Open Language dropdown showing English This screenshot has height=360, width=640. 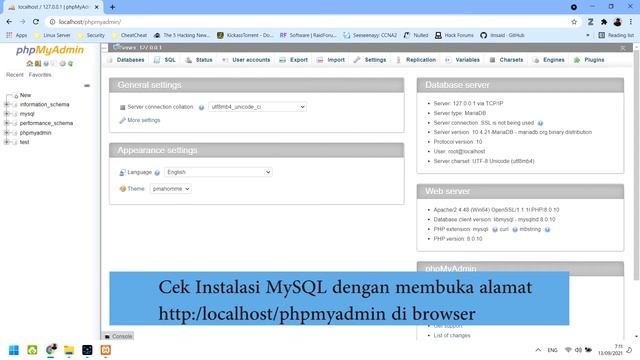[x=218, y=172]
